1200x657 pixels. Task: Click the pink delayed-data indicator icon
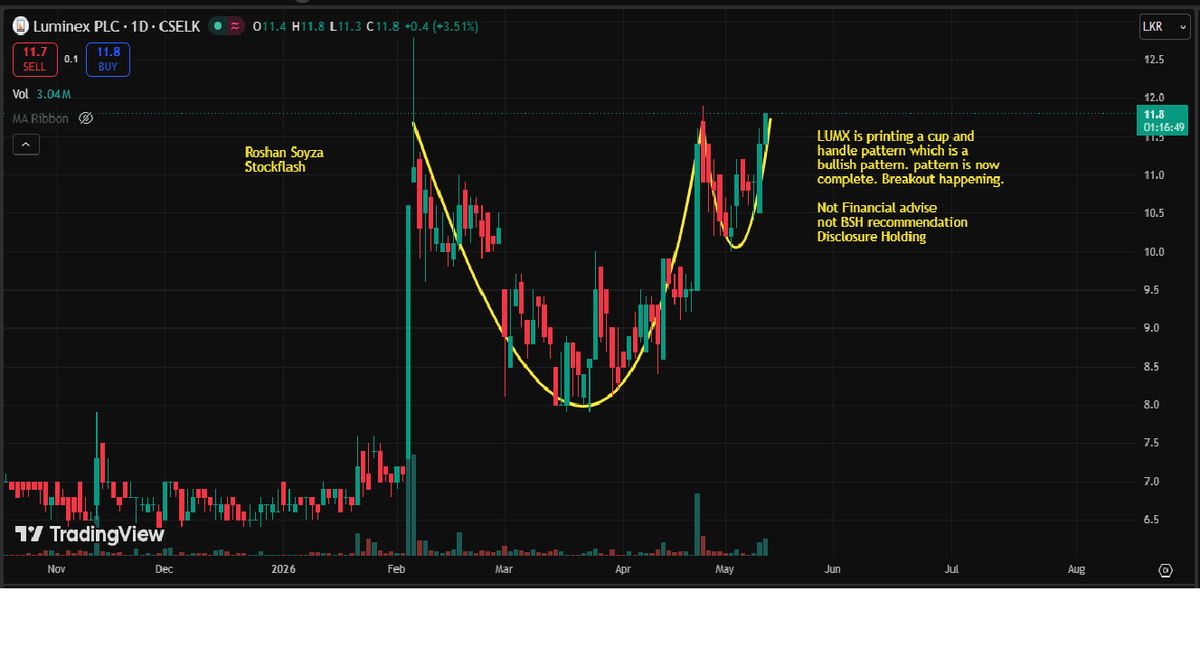pyautogui.click(x=235, y=26)
